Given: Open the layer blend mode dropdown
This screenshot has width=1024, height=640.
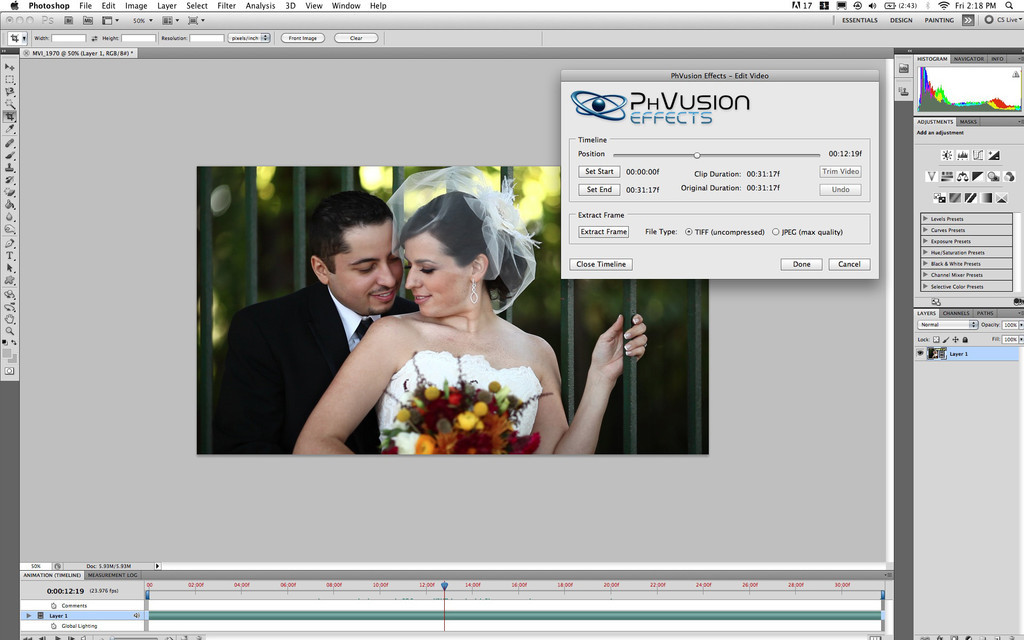Looking at the screenshot, I should (948, 325).
